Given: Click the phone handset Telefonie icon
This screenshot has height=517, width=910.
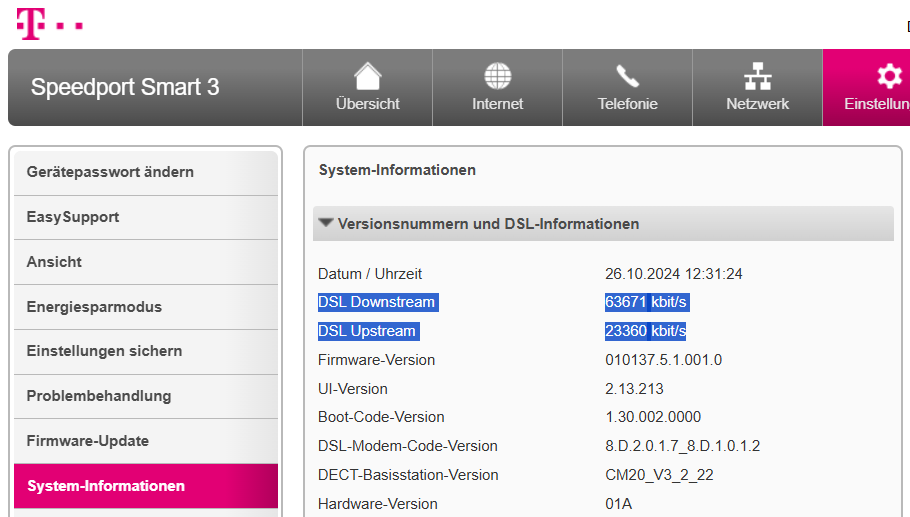Looking at the screenshot, I should pyautogui.click(x=627, y=76).
